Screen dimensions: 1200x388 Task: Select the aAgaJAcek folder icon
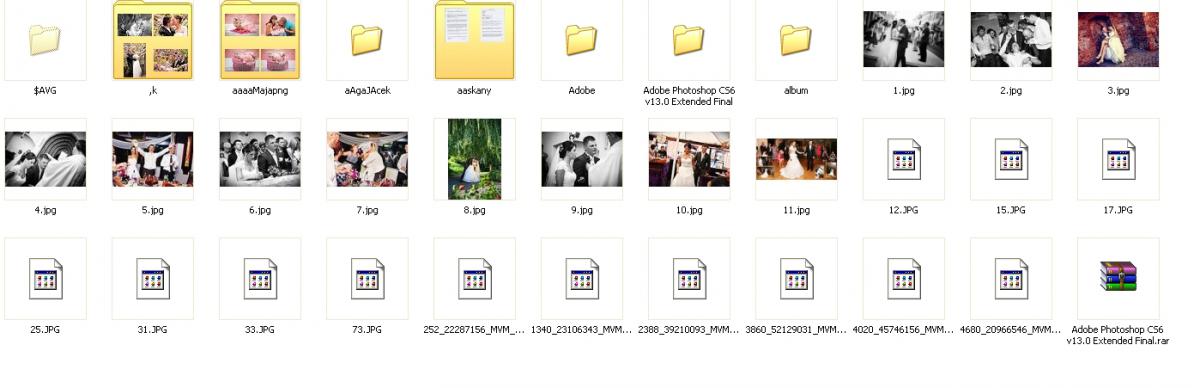pos(367,40)
